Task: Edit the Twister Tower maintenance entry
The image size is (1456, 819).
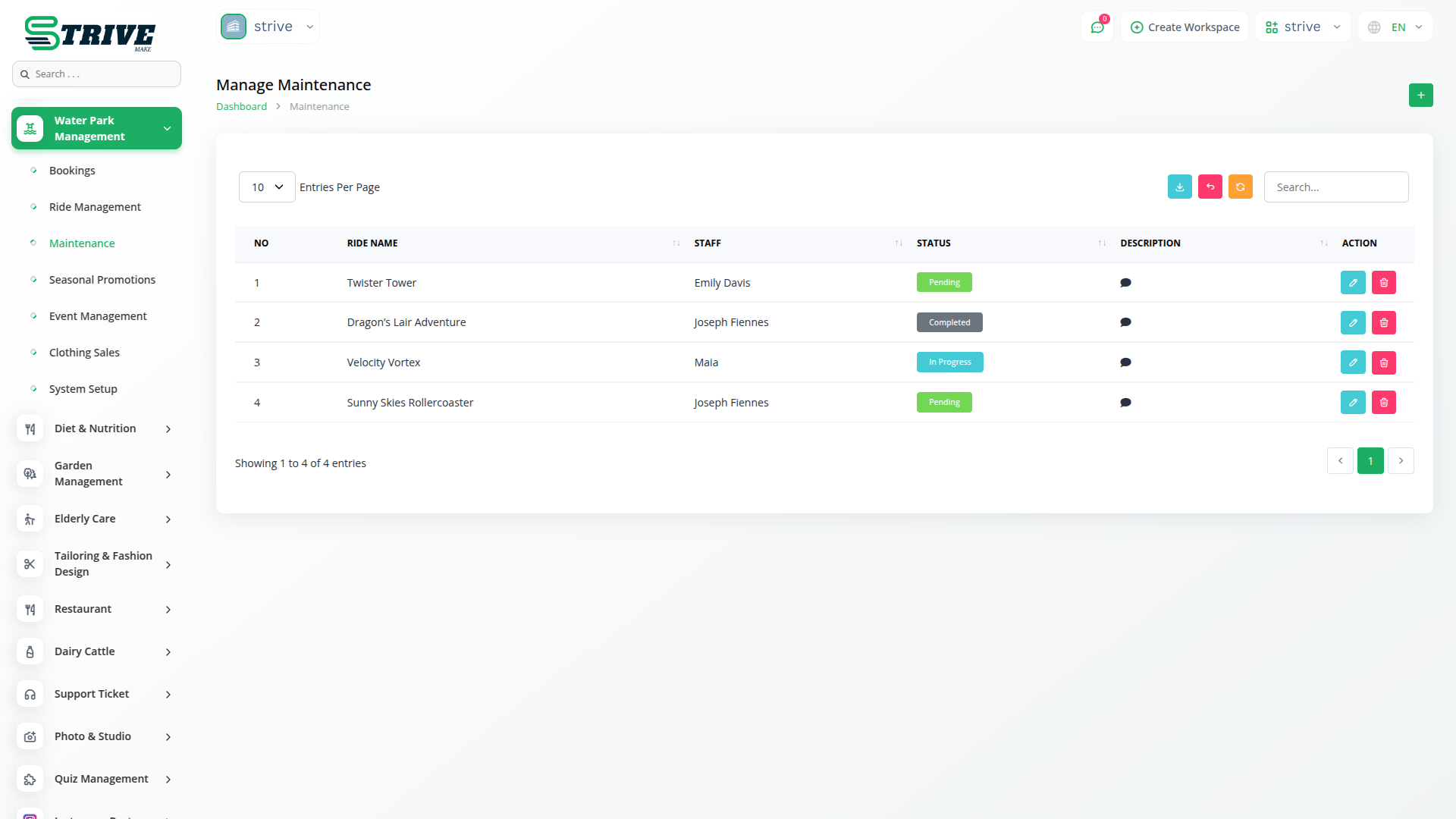Action: (x=1352, y=282)
